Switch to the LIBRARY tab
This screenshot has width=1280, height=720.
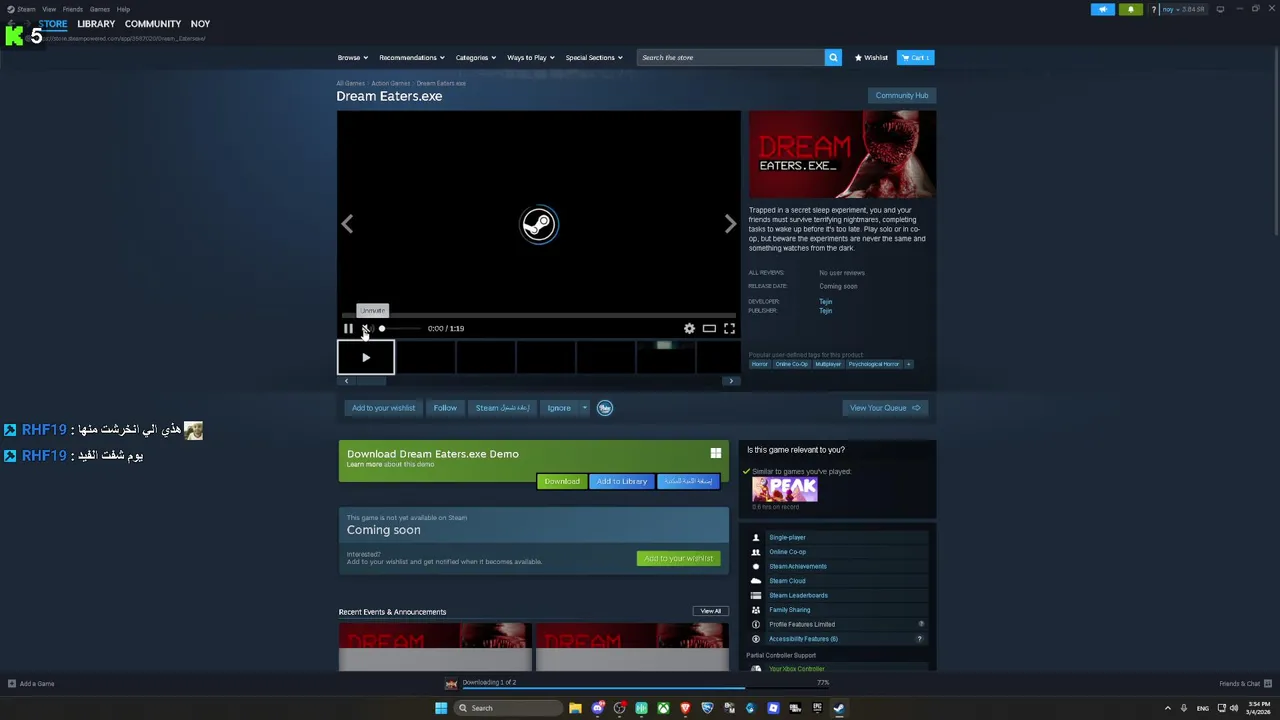[x=96, y=24]
